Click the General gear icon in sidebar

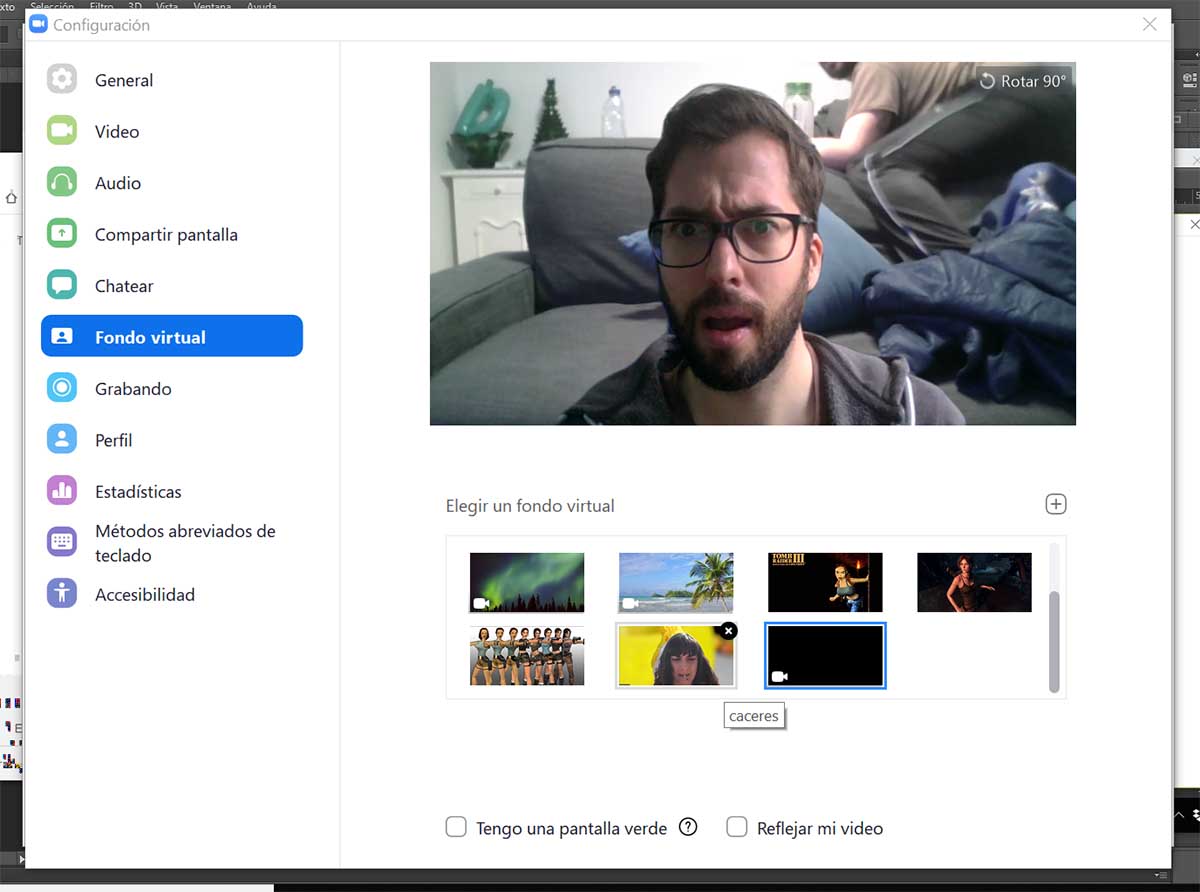62,80
